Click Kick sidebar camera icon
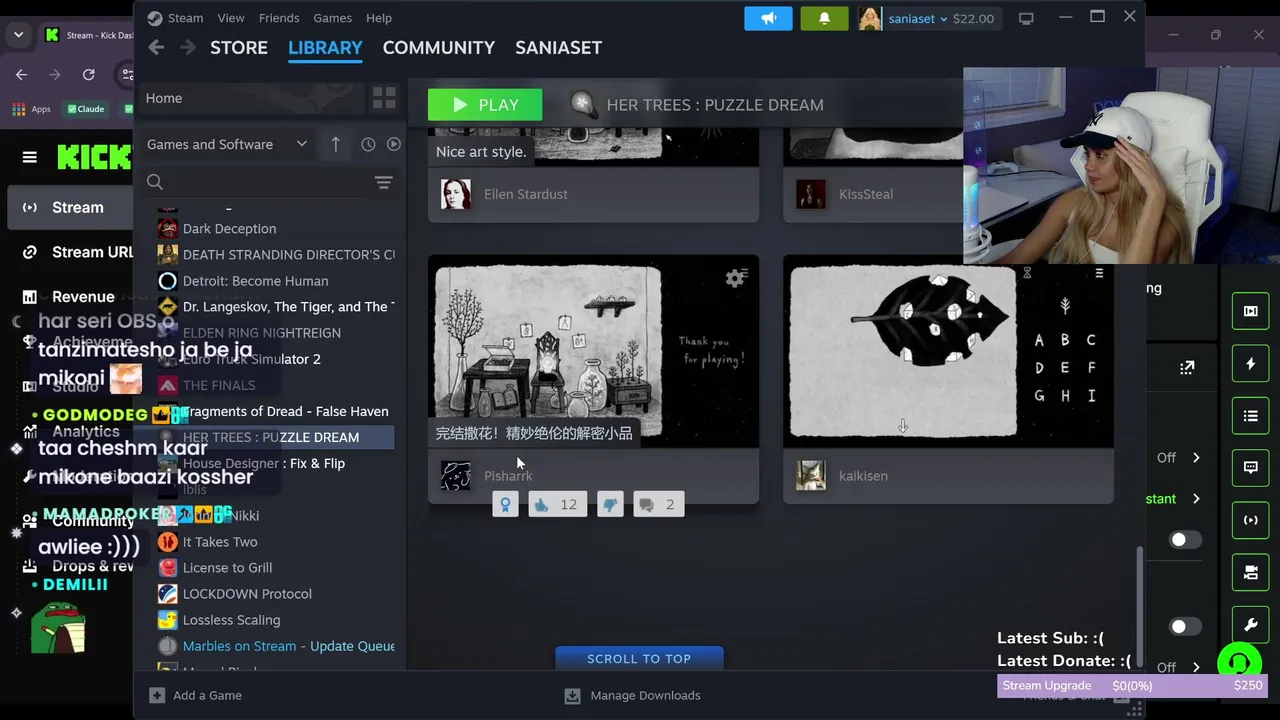 tap(1251, 572)
